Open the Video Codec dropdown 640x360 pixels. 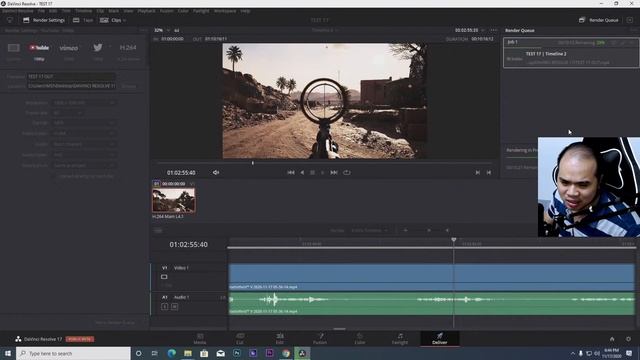click(x=83, y=133)
